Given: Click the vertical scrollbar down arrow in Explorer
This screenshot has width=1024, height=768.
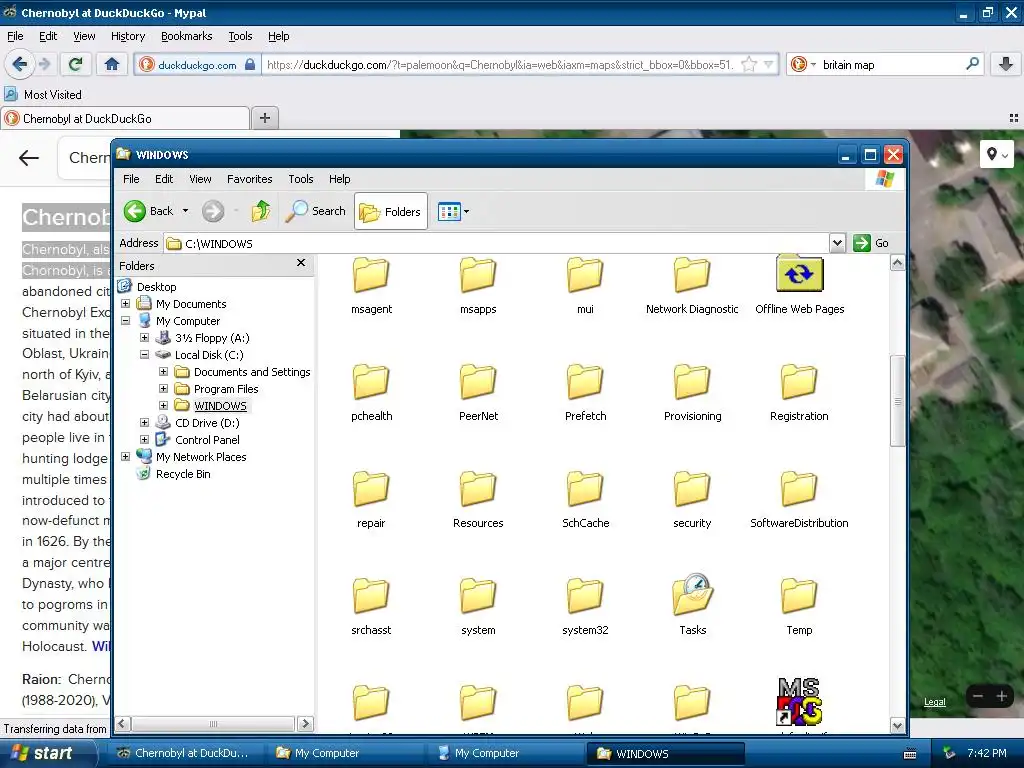Looking at the screenshot, I should tap(897, 726).
